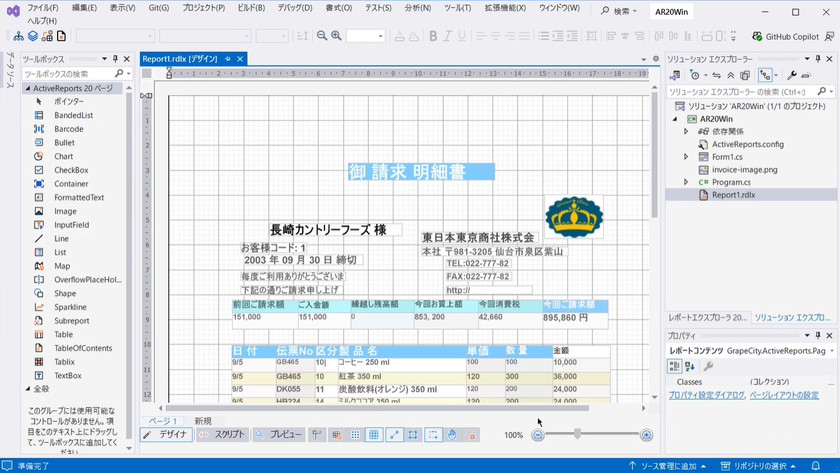Click the zoom slider handle
Screen dimensions: 840x473
[577, 434]
